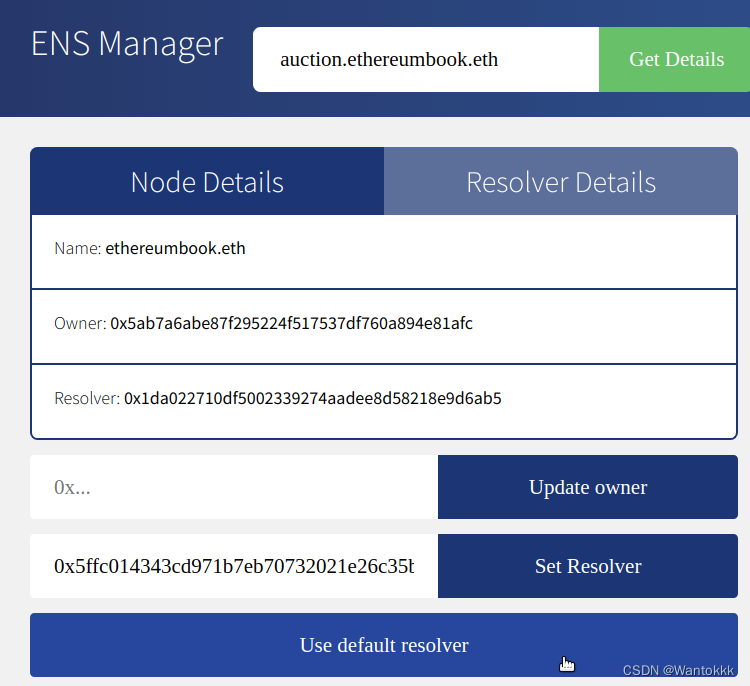Focus the ENS name search field

[x=425, y=59]
